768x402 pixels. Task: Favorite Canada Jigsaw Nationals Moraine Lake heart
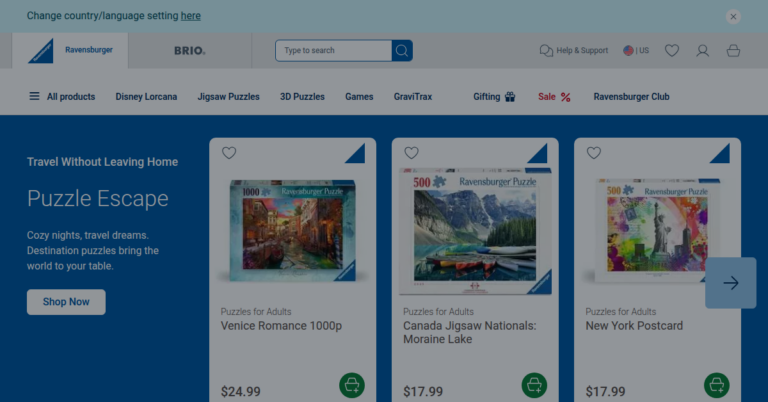(411, 153)
